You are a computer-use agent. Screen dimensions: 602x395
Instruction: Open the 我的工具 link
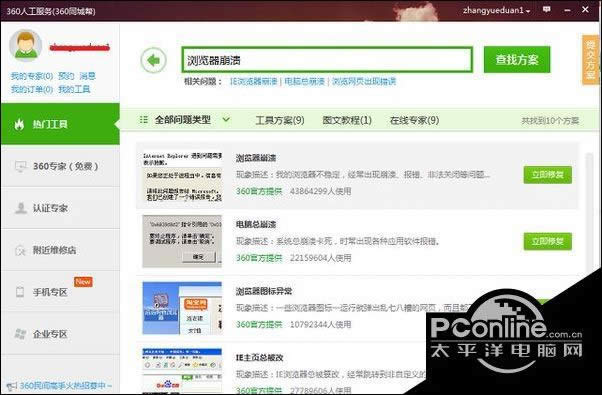pos(74,89)
